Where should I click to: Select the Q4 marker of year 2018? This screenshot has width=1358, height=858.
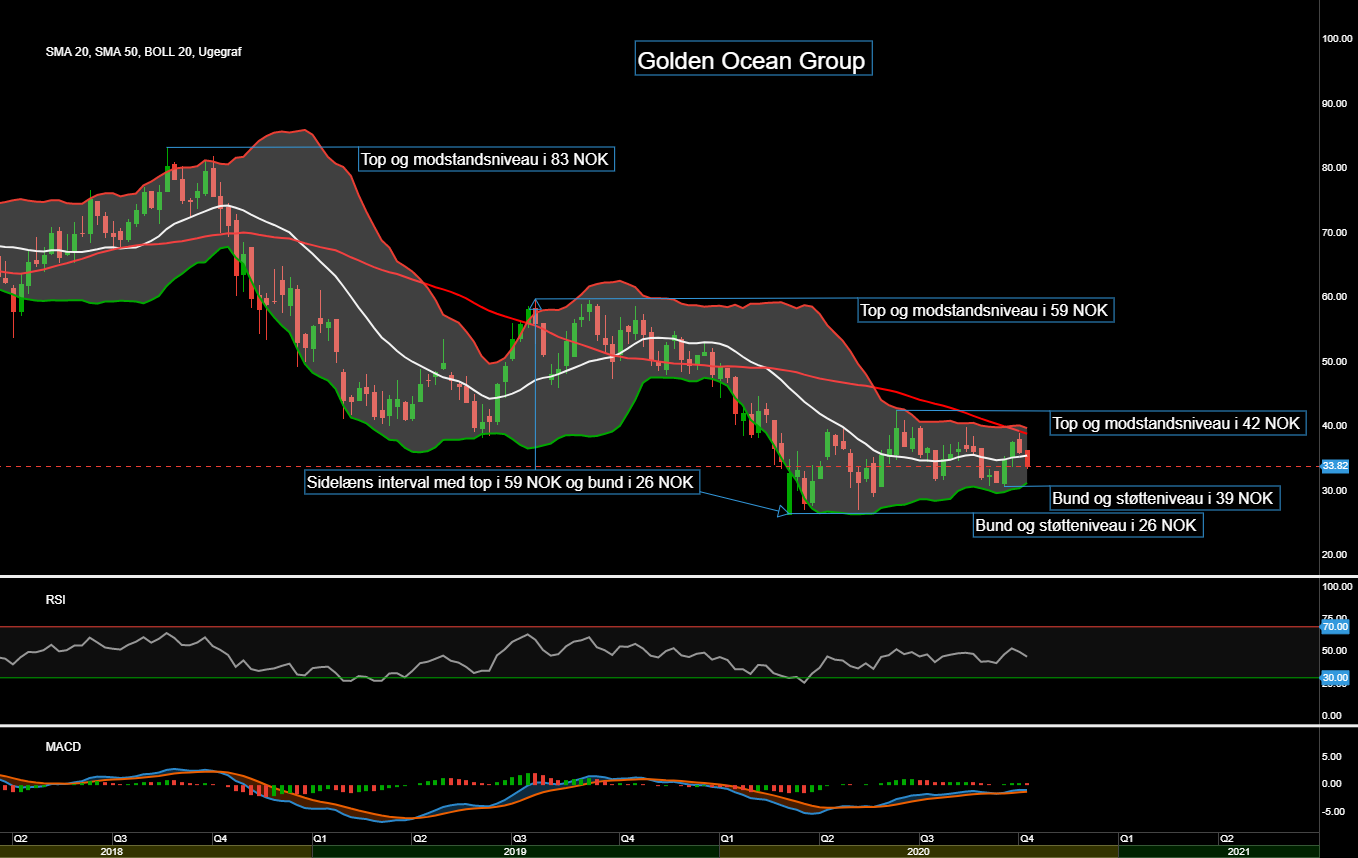coord(219,837)
